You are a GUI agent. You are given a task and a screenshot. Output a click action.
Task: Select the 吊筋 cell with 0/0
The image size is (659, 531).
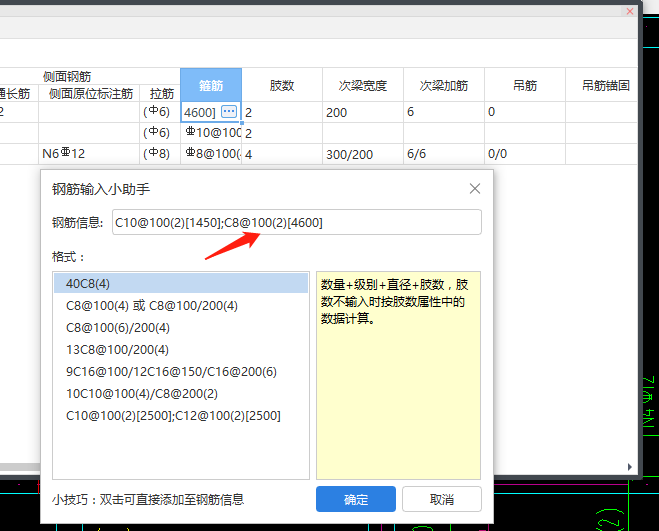pyautogui.click(x=525, y=154)
